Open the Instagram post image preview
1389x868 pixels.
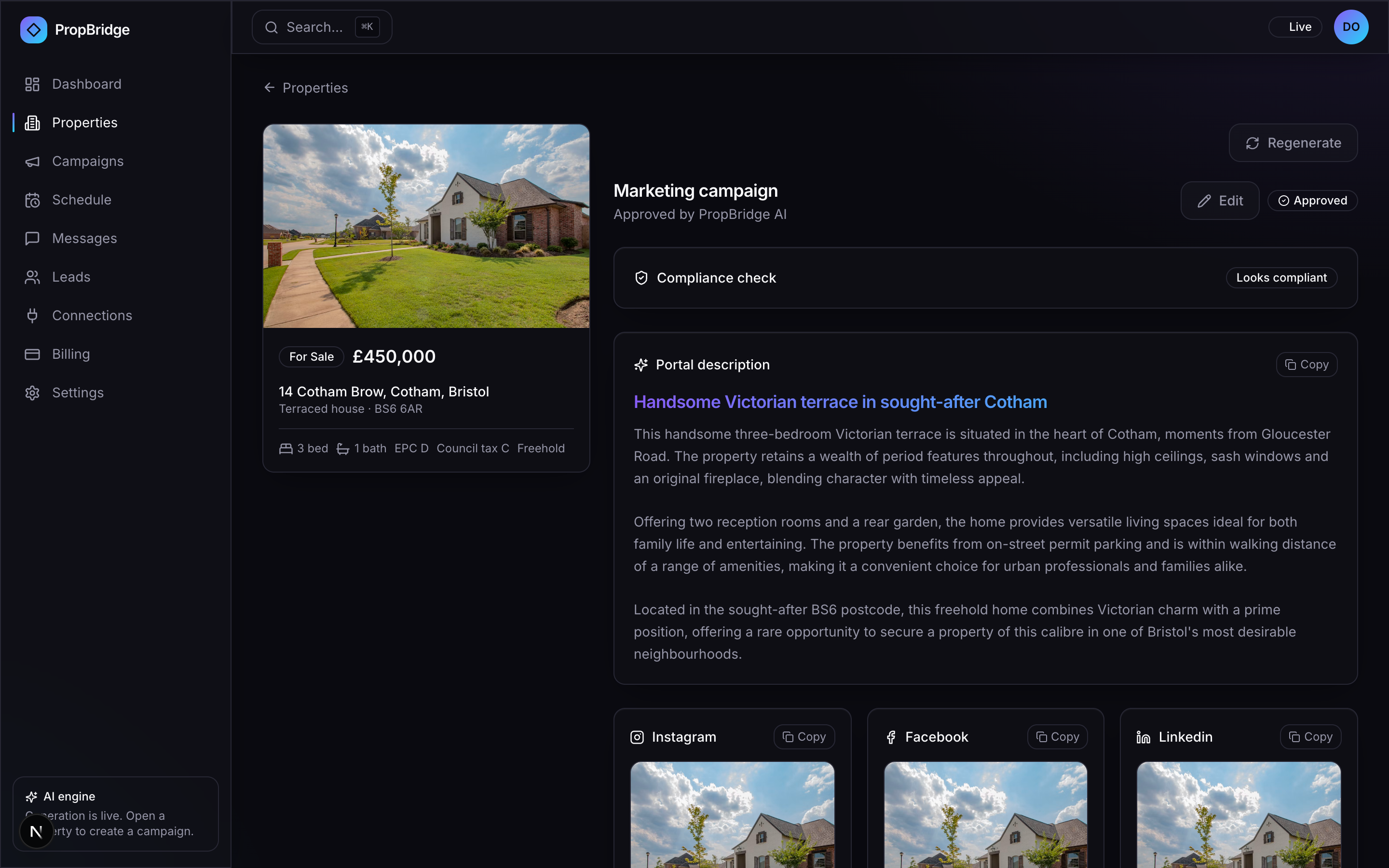click(x=732, y=815)
